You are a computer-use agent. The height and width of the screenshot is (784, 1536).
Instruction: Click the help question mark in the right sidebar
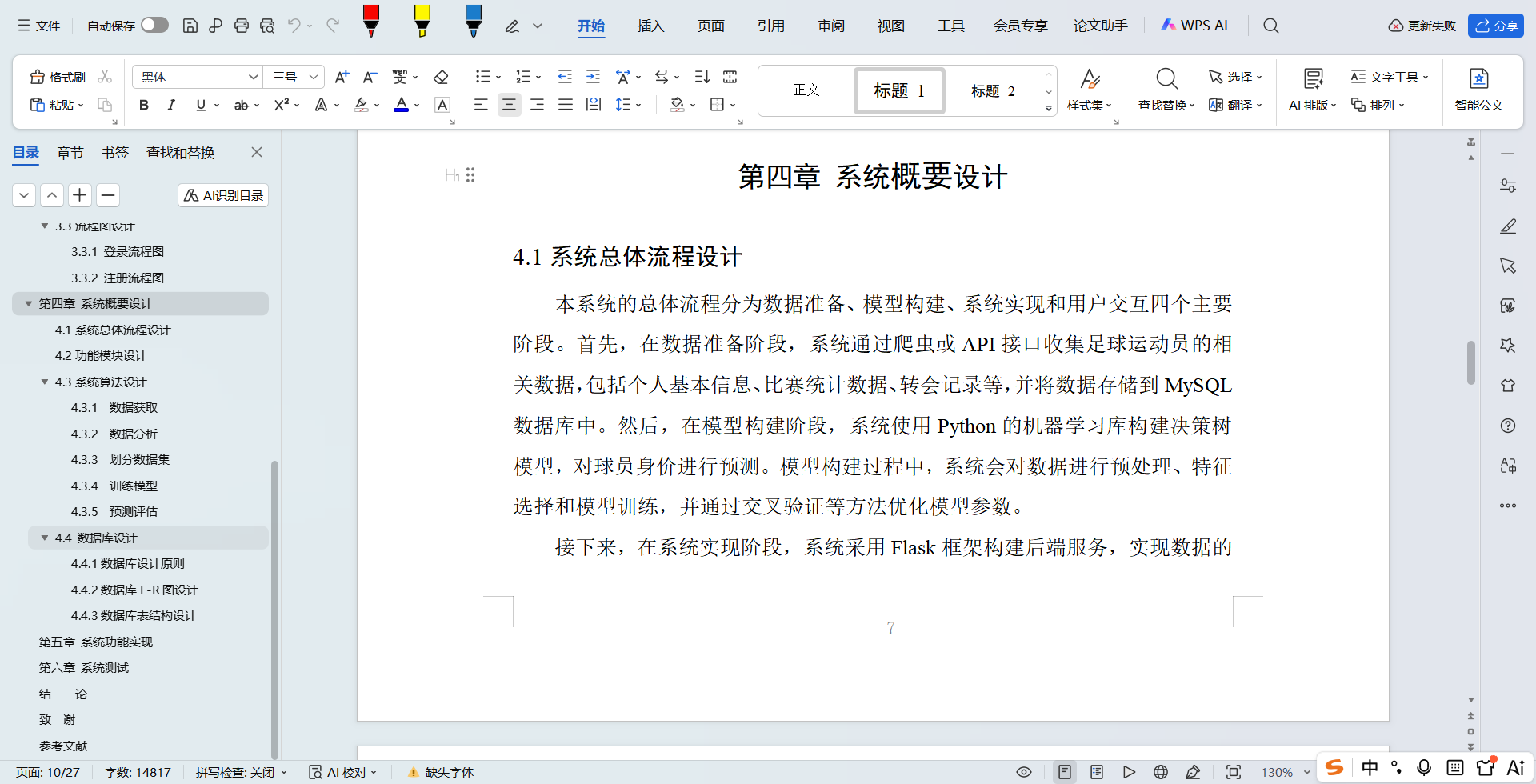click(x=1508, y=426)
